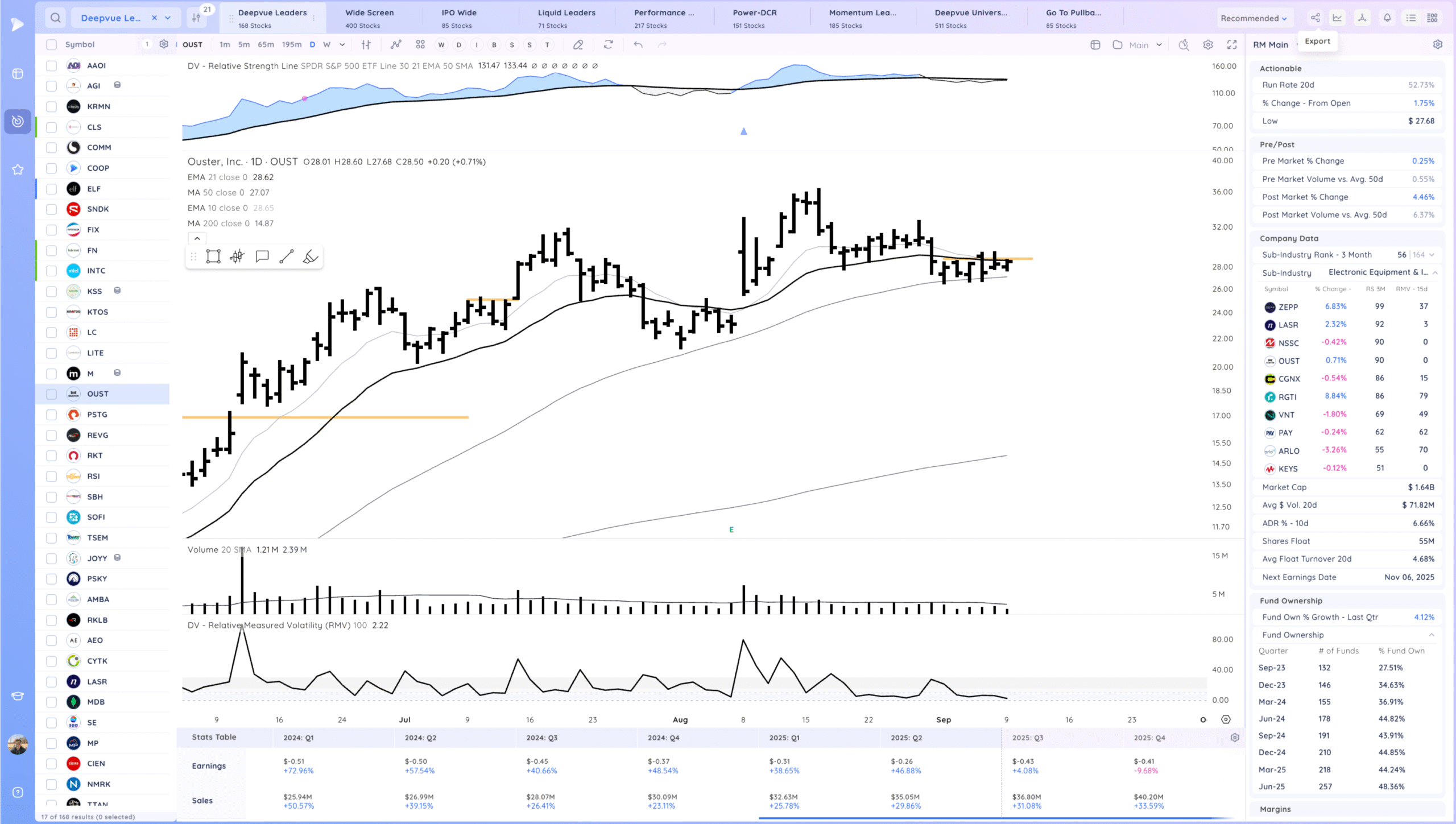Click the circled B template button
The width and height of the screenshot is (1456, 824).
[x=494, y=45]
